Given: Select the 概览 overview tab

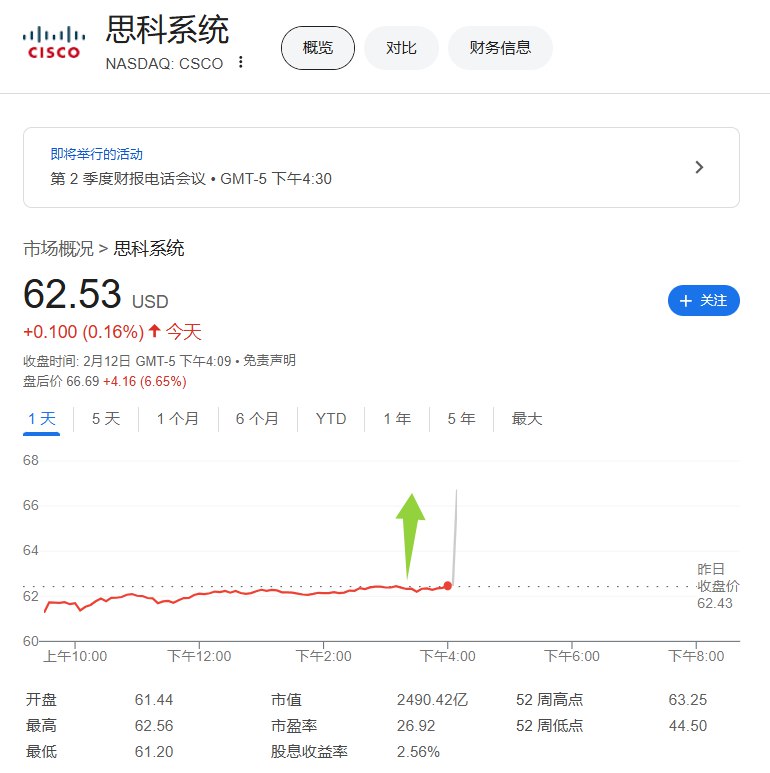Looking at the screenshot, I should (317, 48).
